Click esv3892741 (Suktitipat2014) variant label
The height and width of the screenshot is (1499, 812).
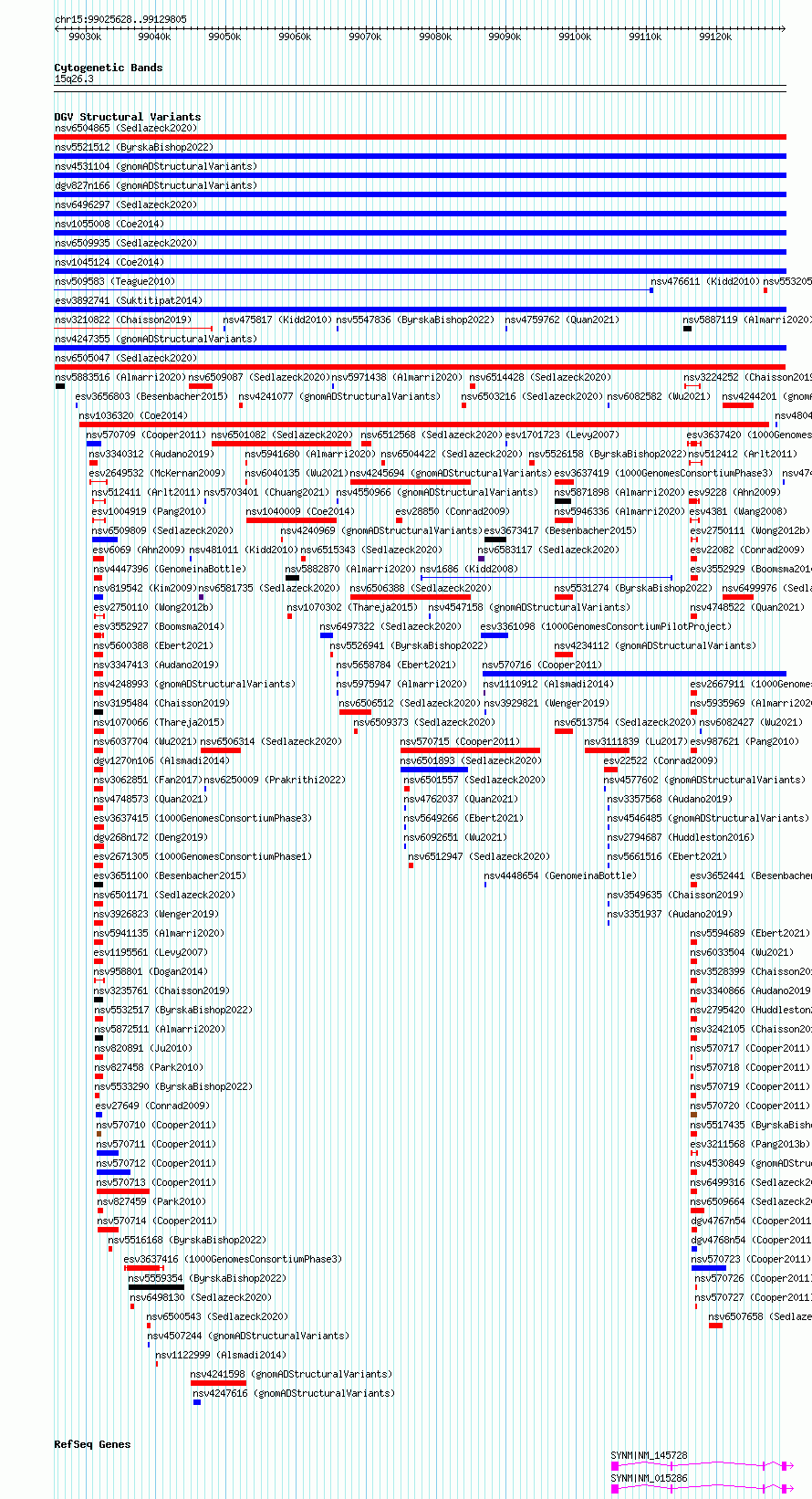pyautogui.click(x=129, y=300)
